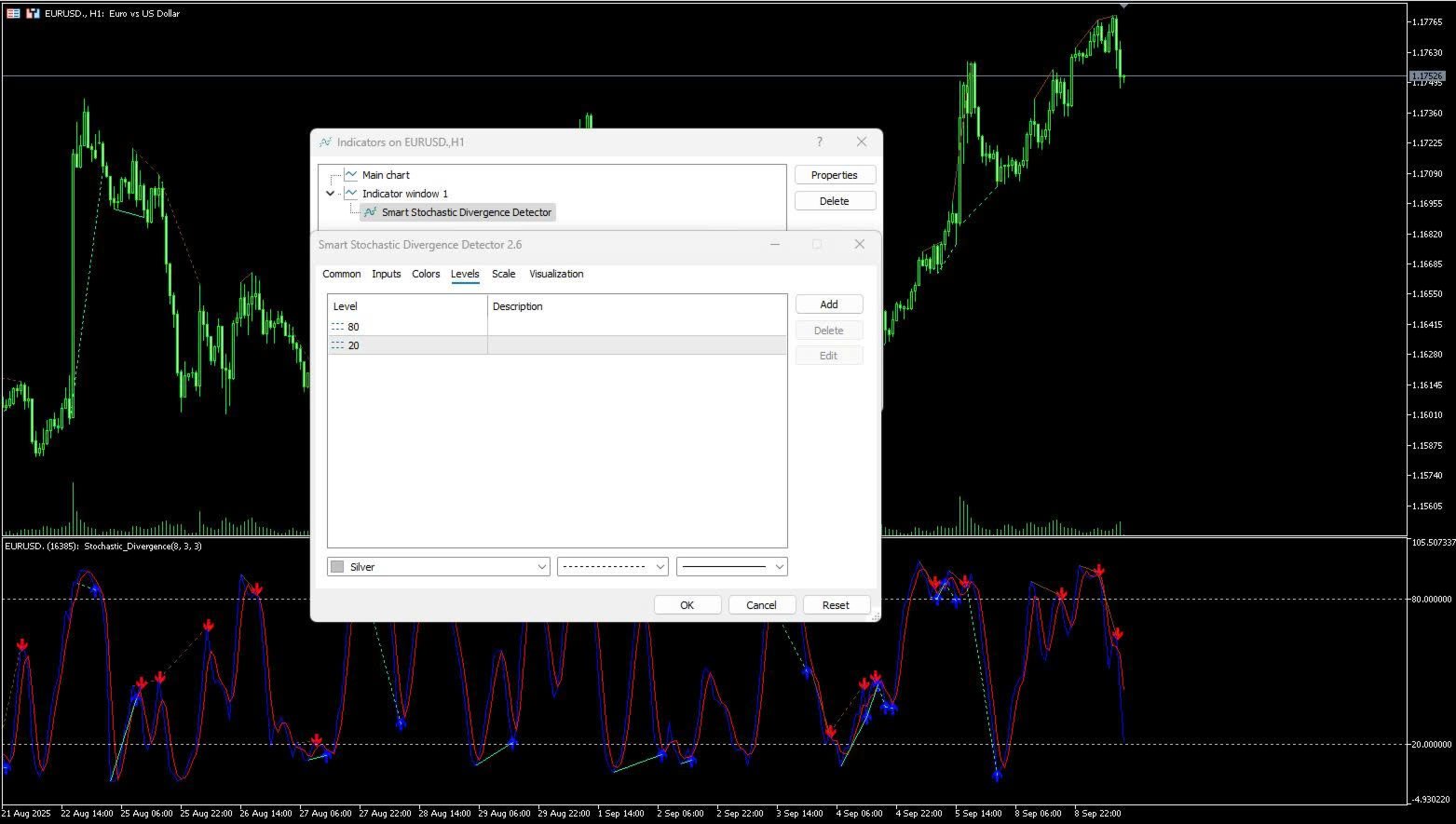Close the Smart Stochastic Divergence Detector 2.6 dialog
This screenshot has height=824, width=1456.
coord(860,244)
